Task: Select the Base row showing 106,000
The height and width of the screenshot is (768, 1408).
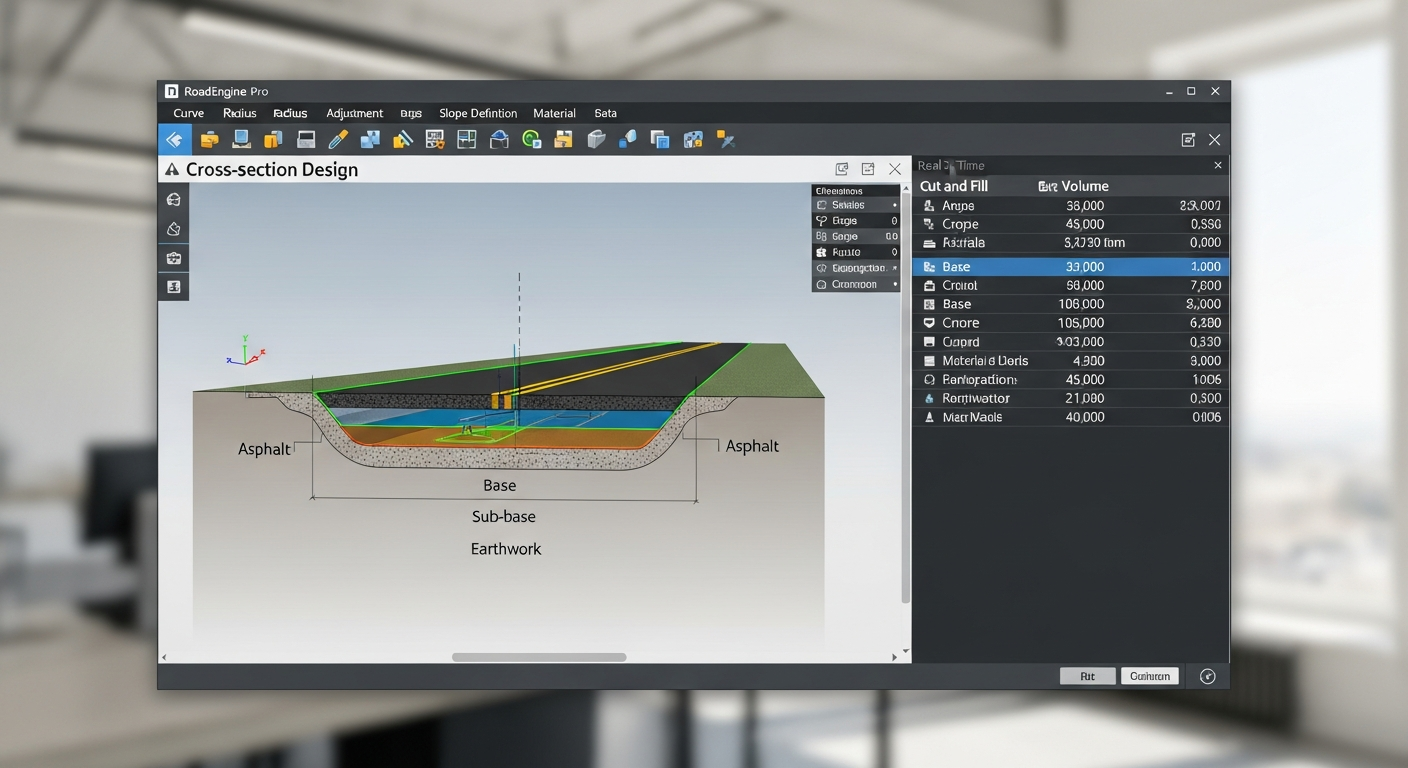Action: (1071, 304)
